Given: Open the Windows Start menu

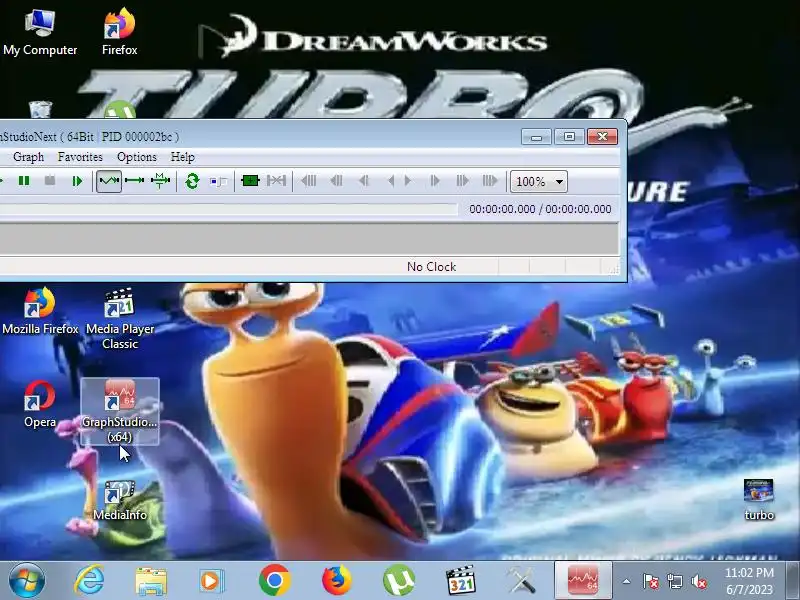Looking at the screenshot, I should pyautogui.click(x=26, y=581).
